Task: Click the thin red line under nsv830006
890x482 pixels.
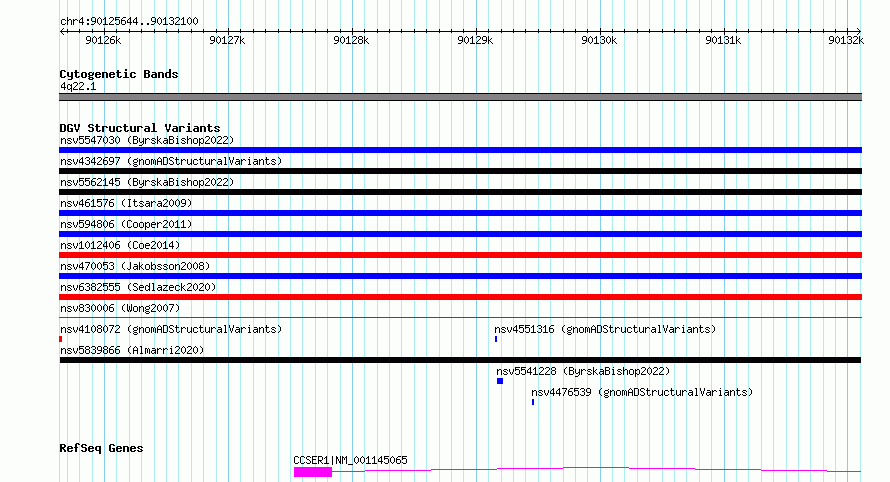Action: 460,317
